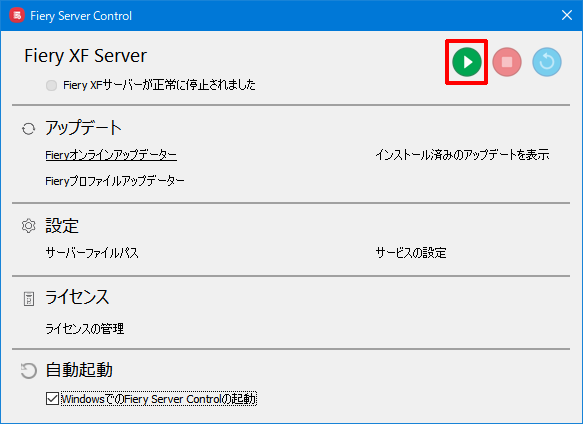Viewport: 583px width, 424px height.
Task: Click the 自動起動 section heading
Action: coord(79,370)
